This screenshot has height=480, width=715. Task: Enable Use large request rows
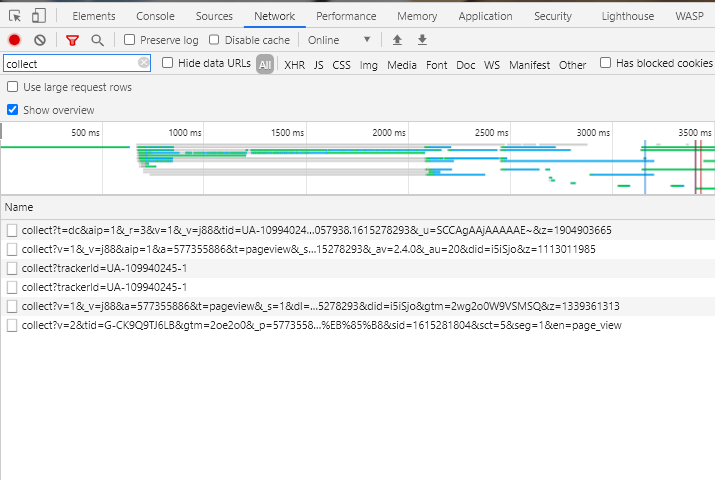[12, 87]
